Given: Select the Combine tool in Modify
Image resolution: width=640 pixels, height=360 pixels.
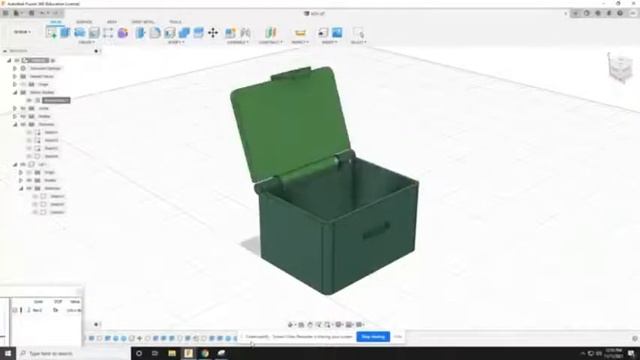Looking at the screenshot, I should click(x=184, y=33).
